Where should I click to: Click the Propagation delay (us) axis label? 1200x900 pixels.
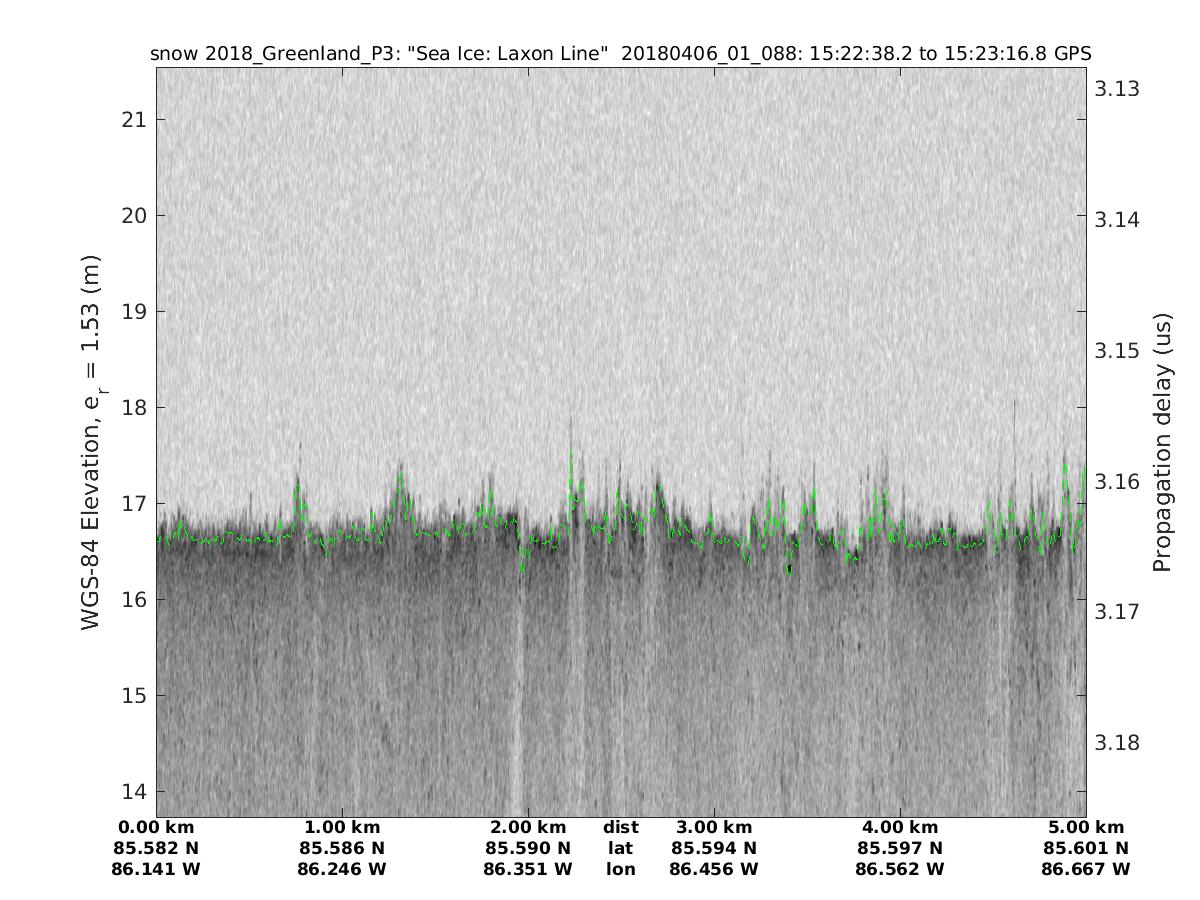[1161, 442]
